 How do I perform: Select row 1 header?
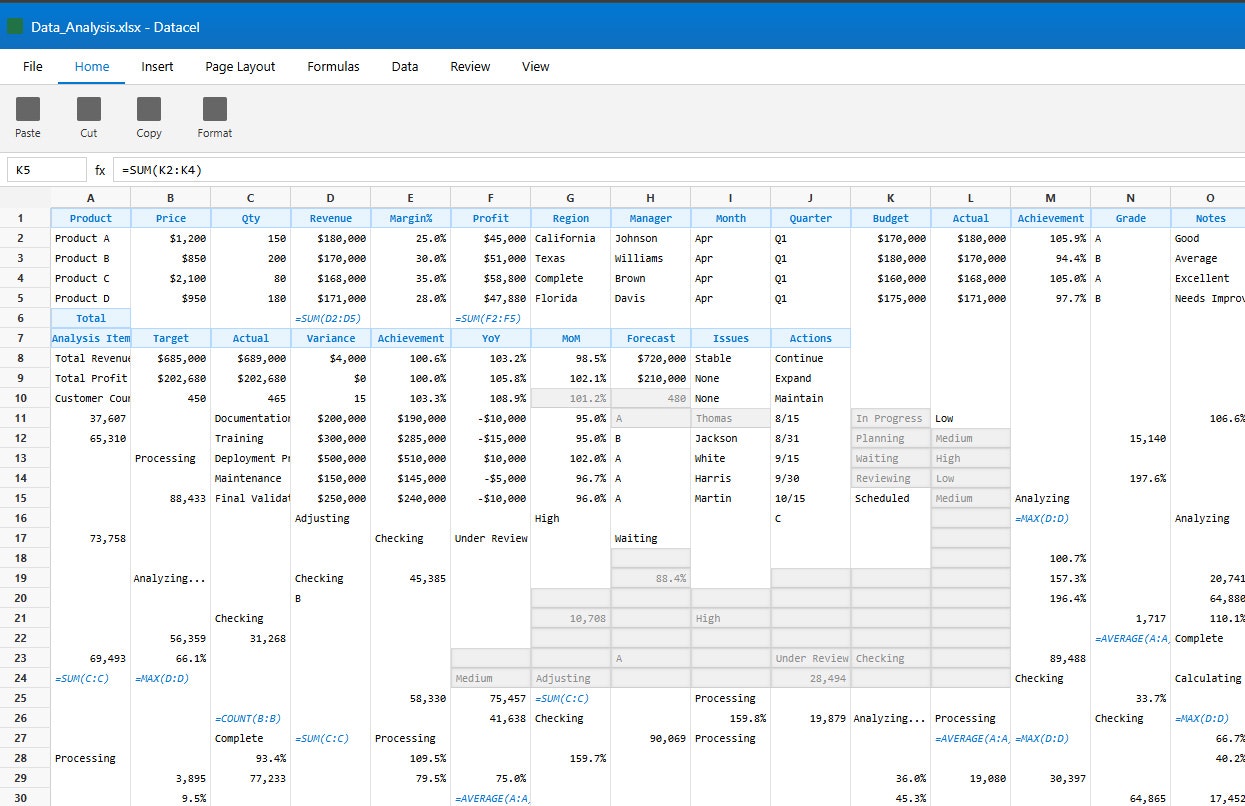pos(25,218)
